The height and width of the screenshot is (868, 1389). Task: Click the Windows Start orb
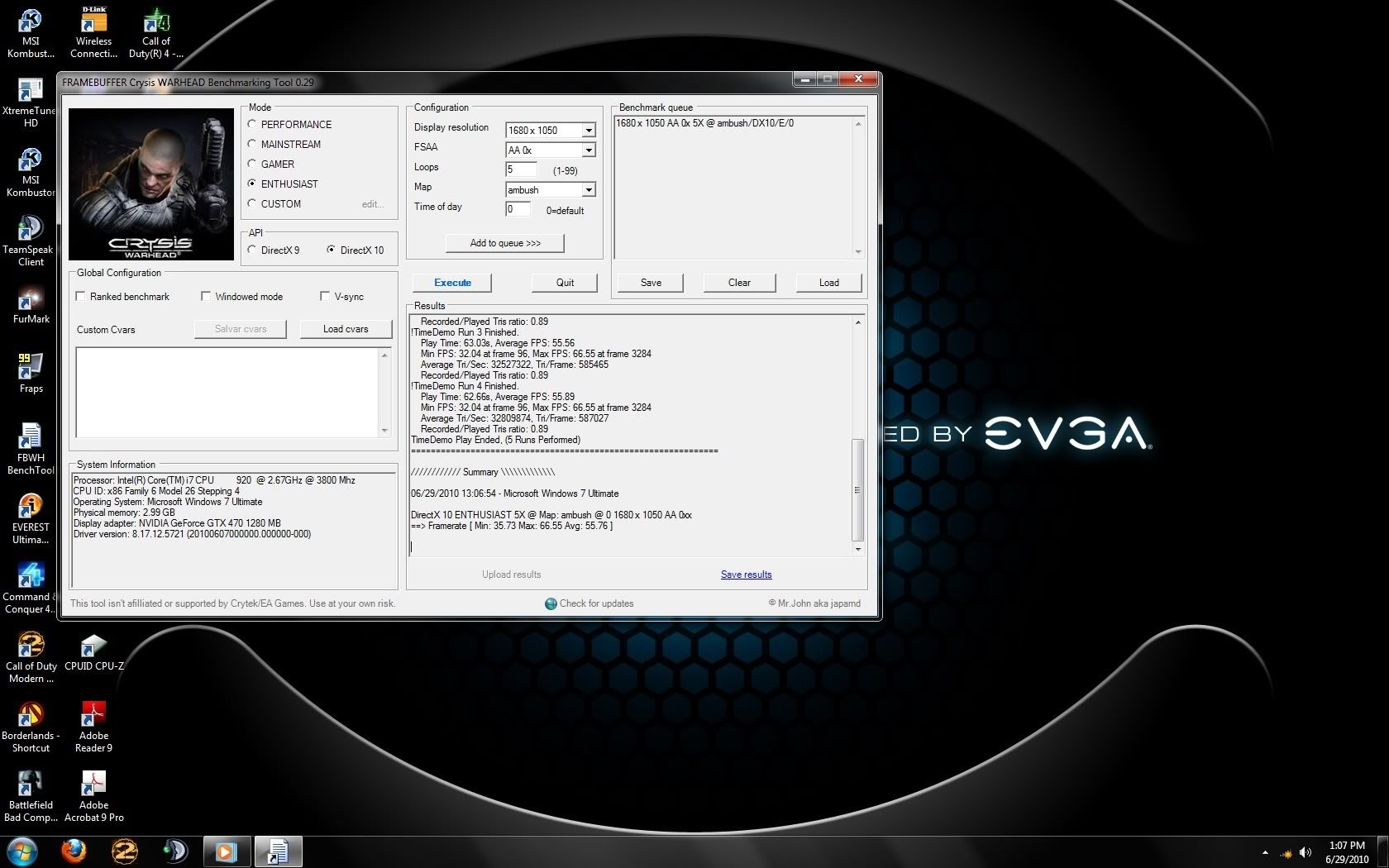click(22, 851)
